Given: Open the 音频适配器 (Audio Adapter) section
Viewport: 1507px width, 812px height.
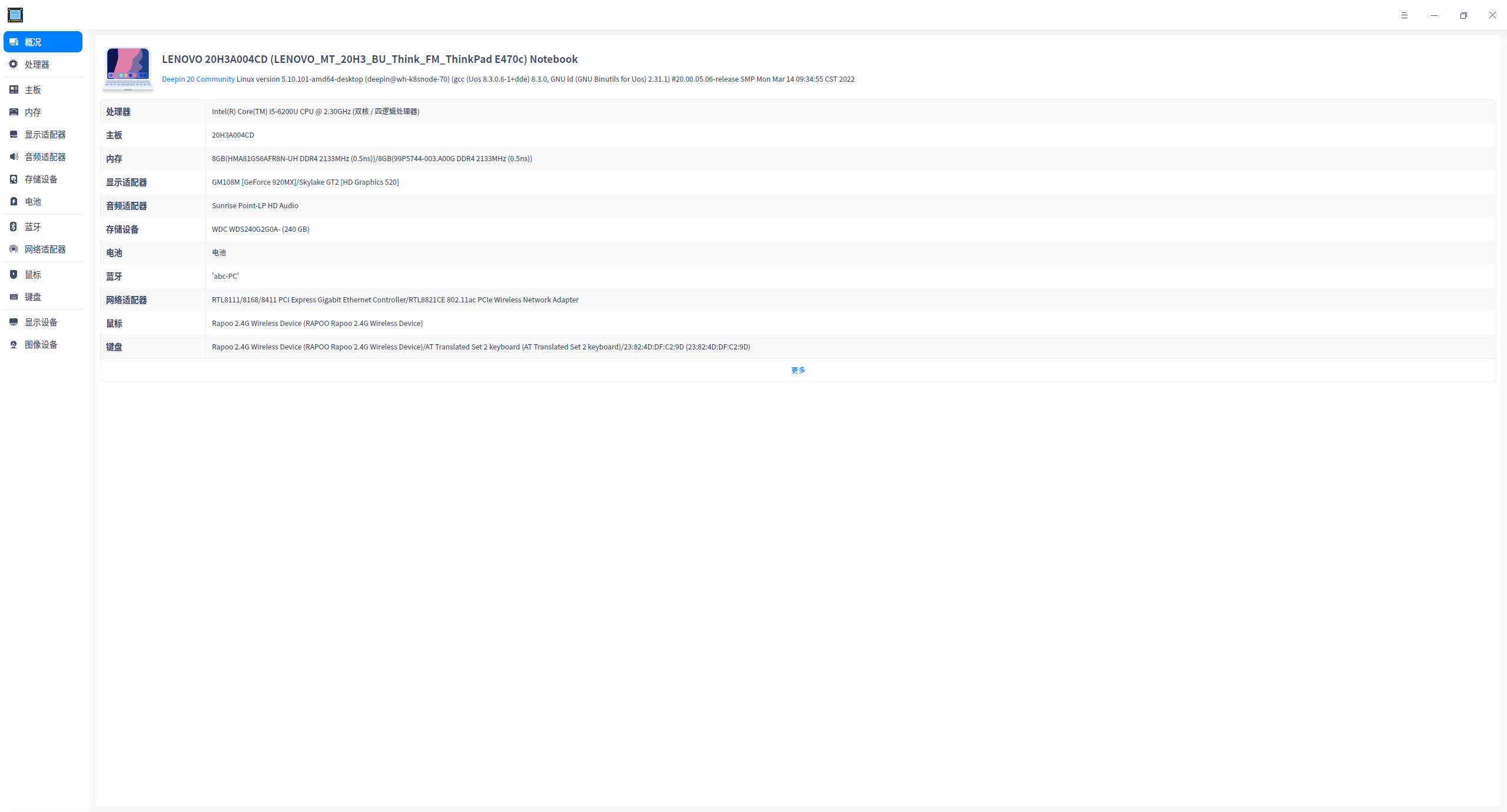Looking at the screenshot, I should point(42,157).
